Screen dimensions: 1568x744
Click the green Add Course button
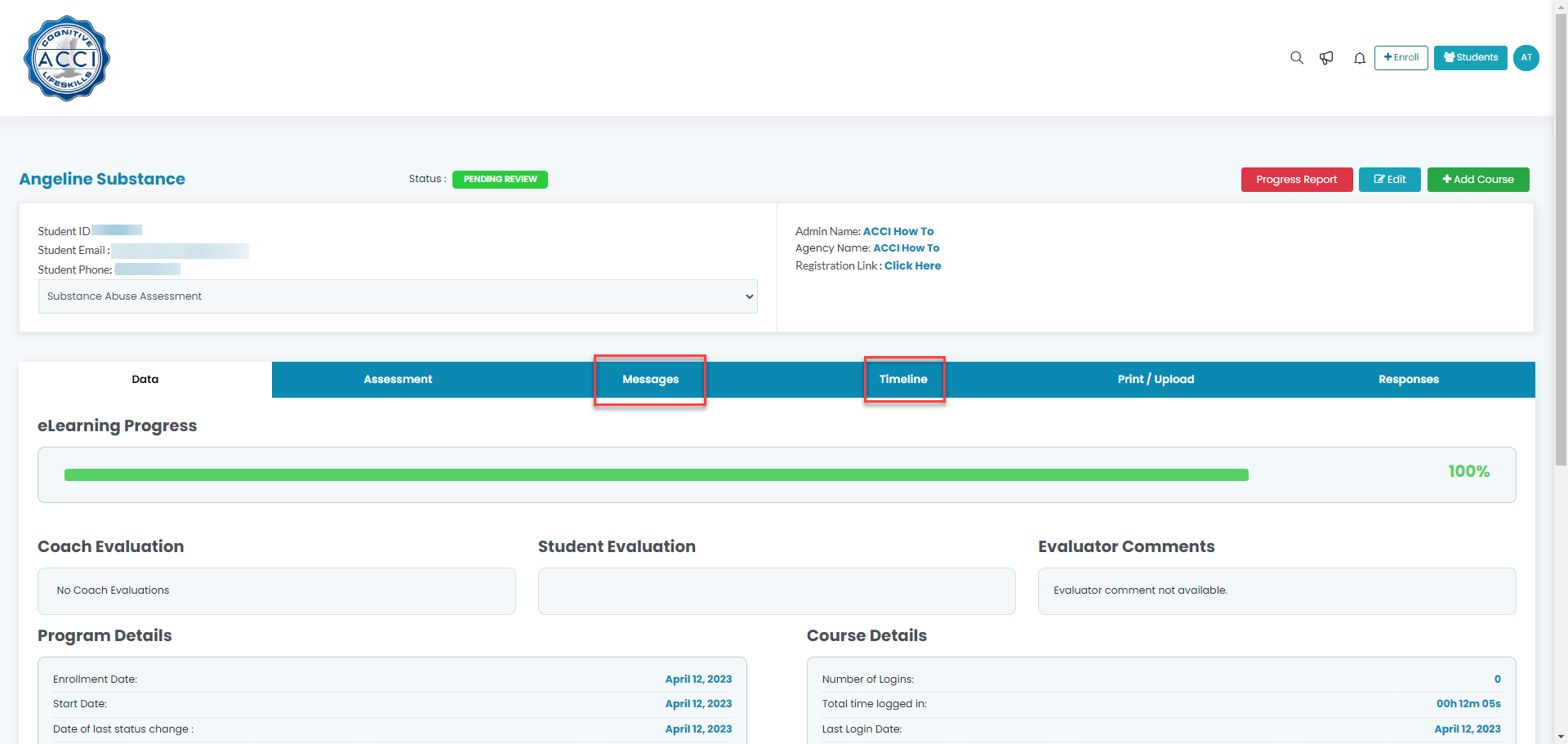click(x=1477, y=180)
